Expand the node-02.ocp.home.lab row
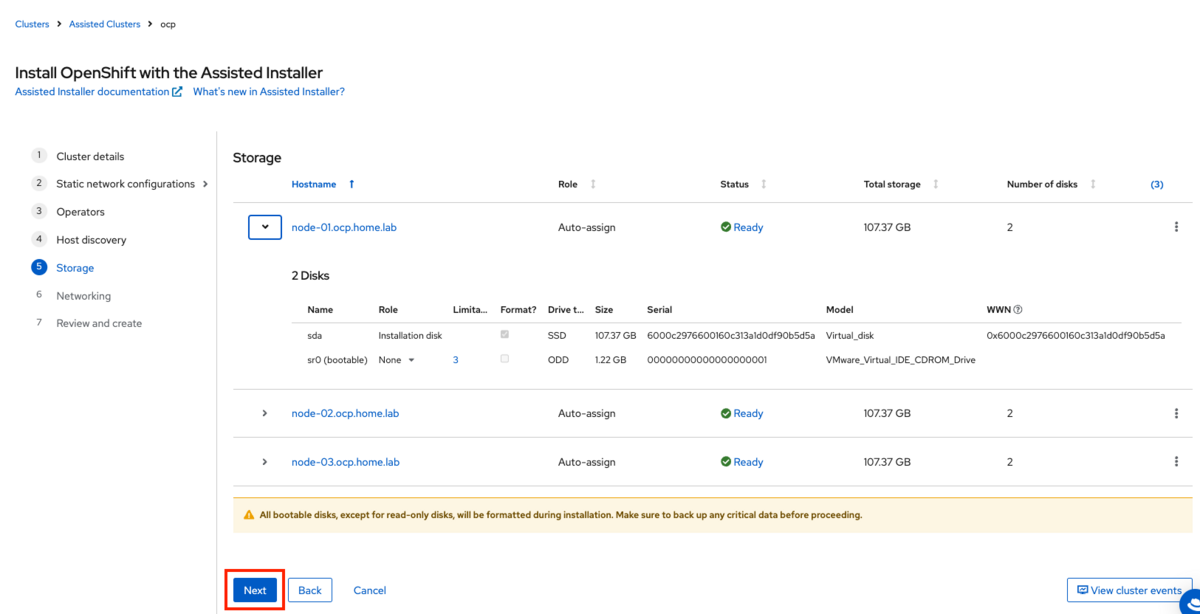Image resolution: width=1200 pixels, height=614 pixels. point(265,413)
